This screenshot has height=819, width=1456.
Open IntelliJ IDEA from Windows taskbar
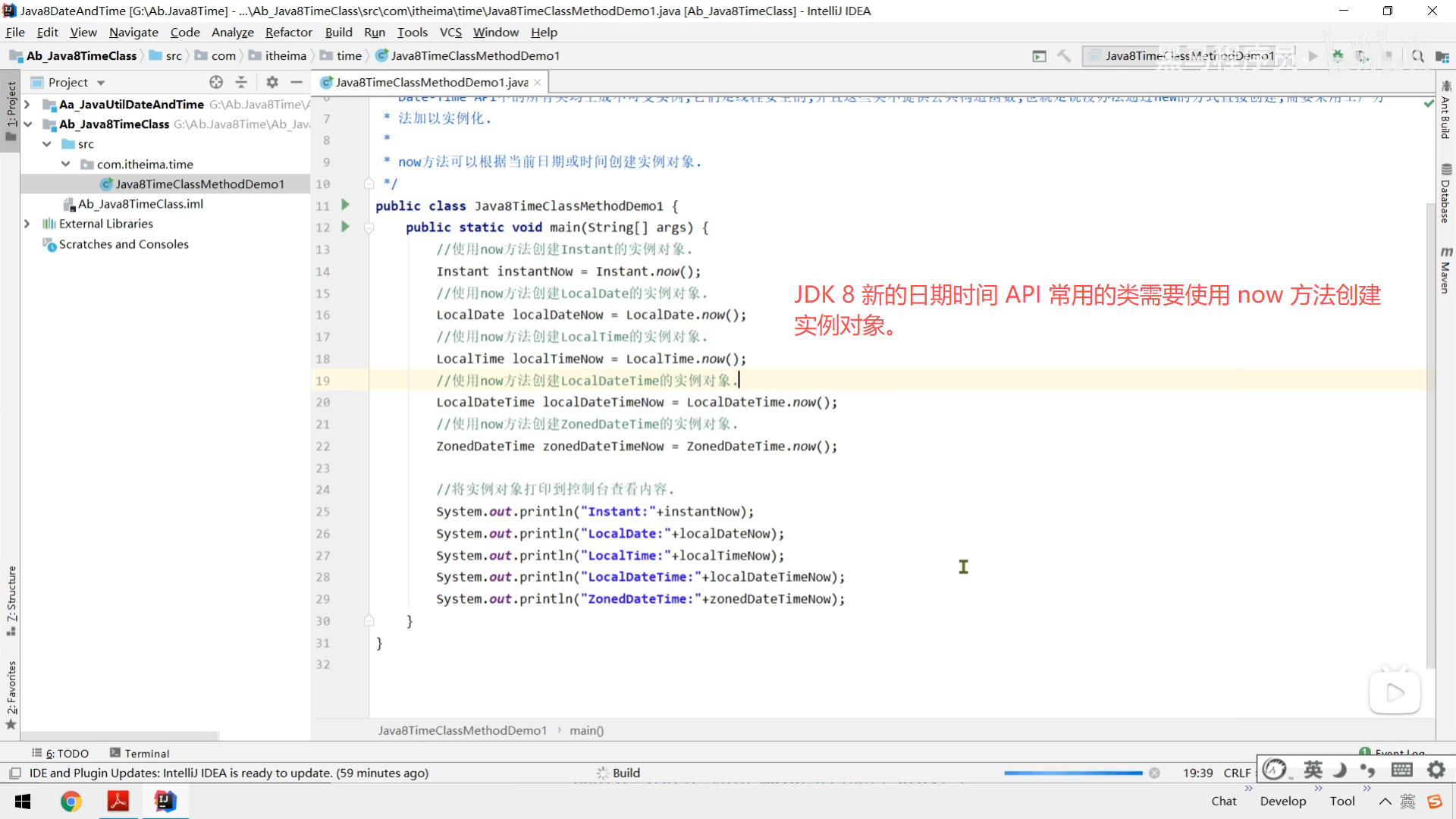[x=165, y=801]
